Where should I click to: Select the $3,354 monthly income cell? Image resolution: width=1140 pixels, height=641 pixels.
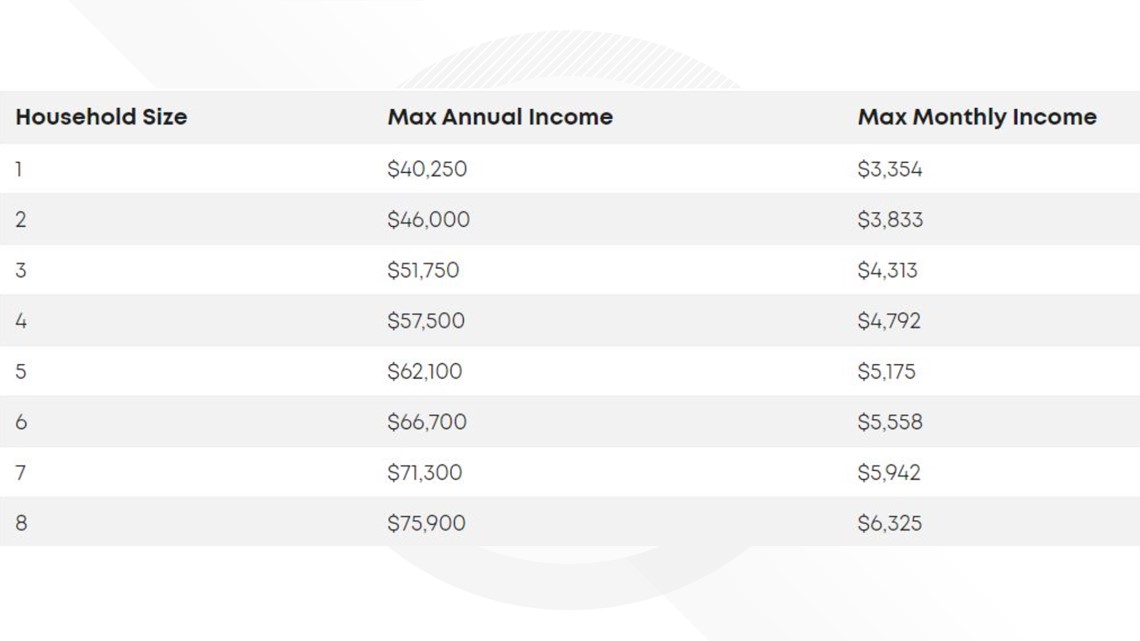coord(890,169)
